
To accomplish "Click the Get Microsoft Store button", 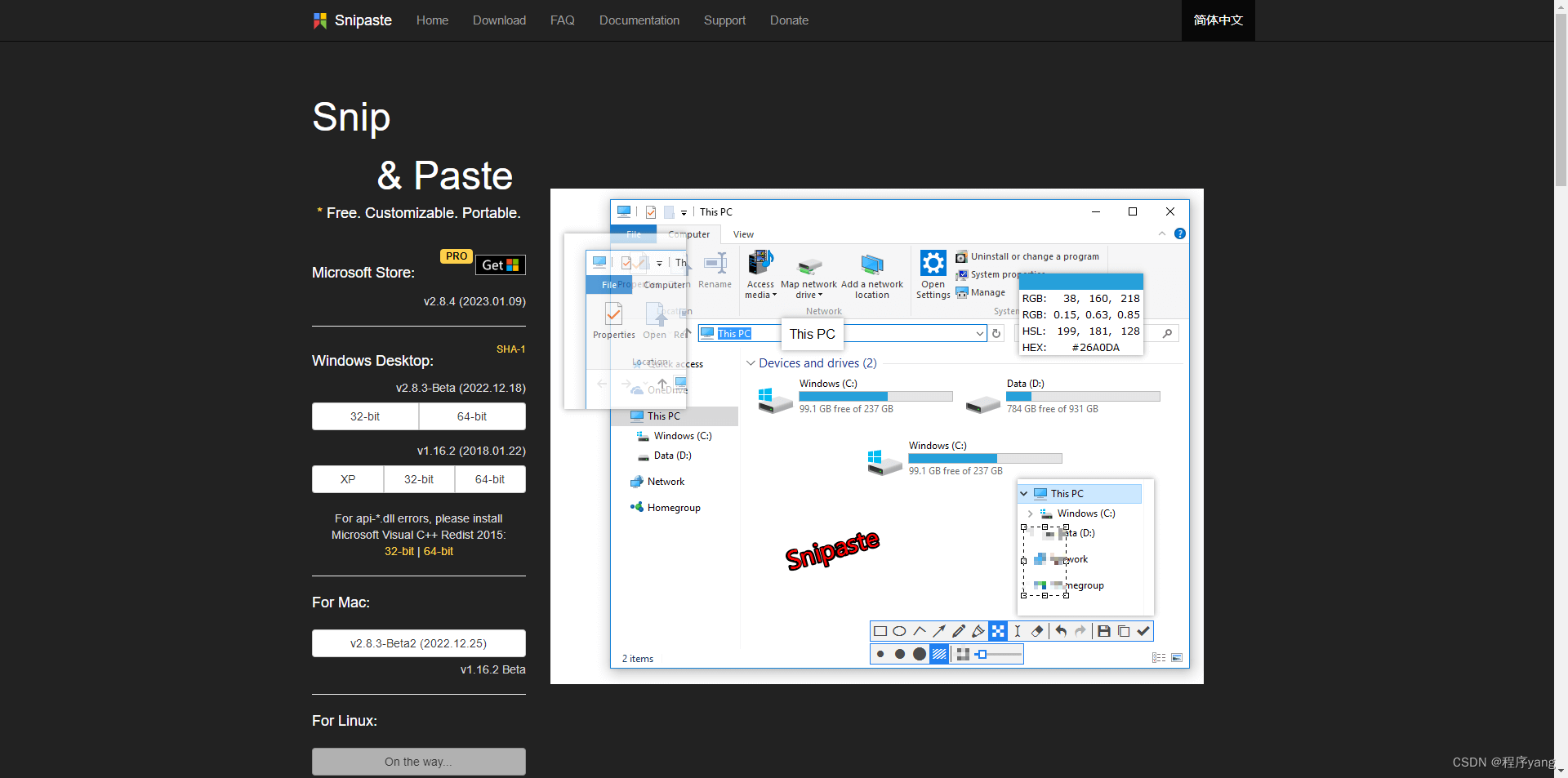I will (x=501, y=265).
